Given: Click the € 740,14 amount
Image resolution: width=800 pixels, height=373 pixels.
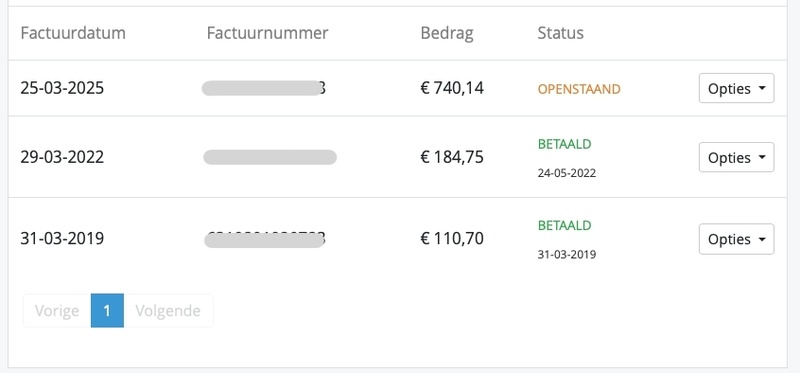Looking at the screenshot, I should (x=452, y=88).
